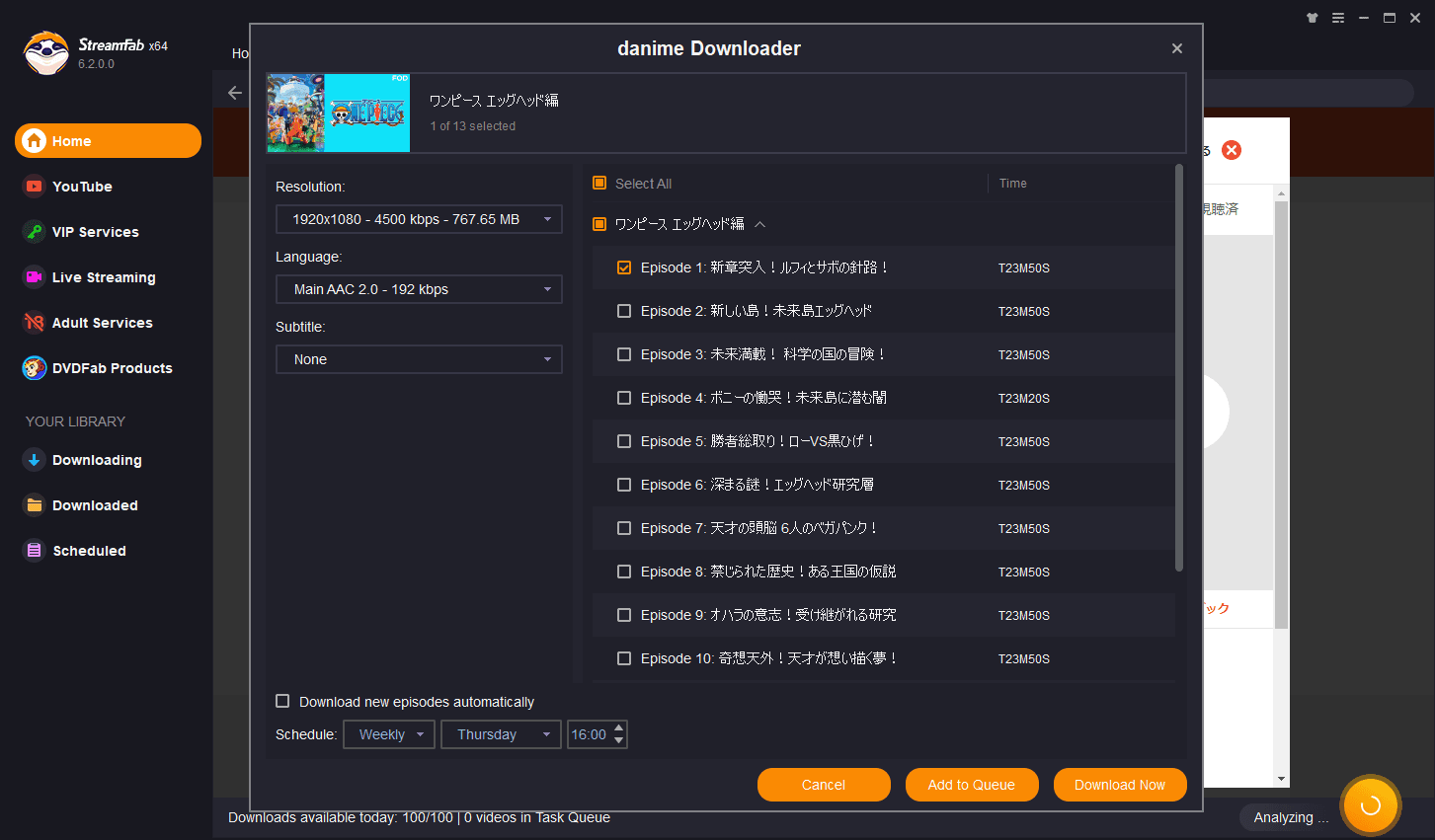This screenshot has height=840, width=1435.
Task: Increase schedule time with up arrow
Action: [x=619, y=728]
